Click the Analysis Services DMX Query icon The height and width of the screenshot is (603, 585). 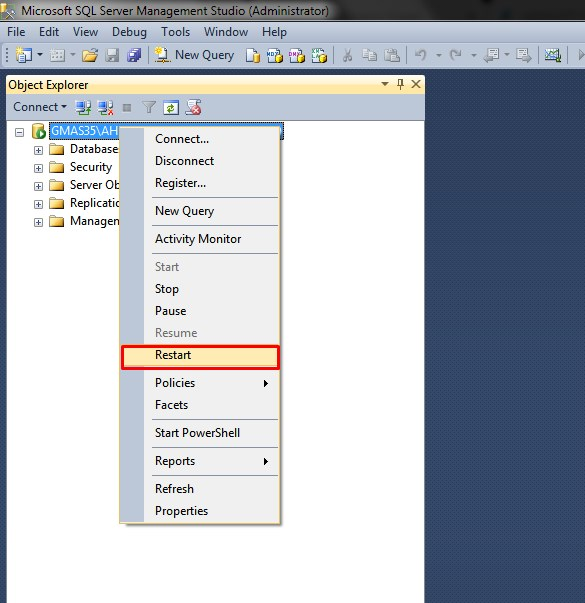pyautogui.click(x=297, y=55)
